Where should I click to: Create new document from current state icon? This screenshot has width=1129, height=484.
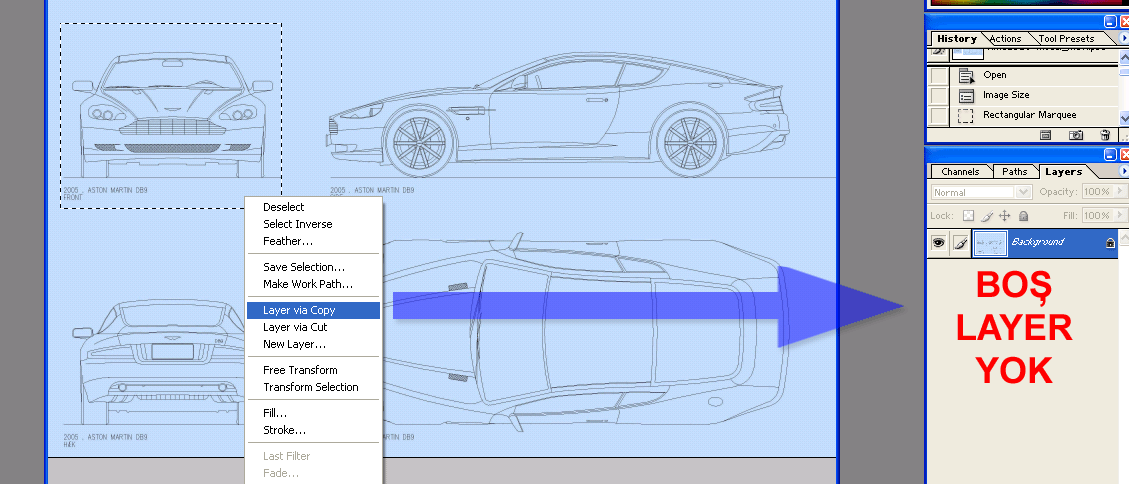click(1045, 135)
